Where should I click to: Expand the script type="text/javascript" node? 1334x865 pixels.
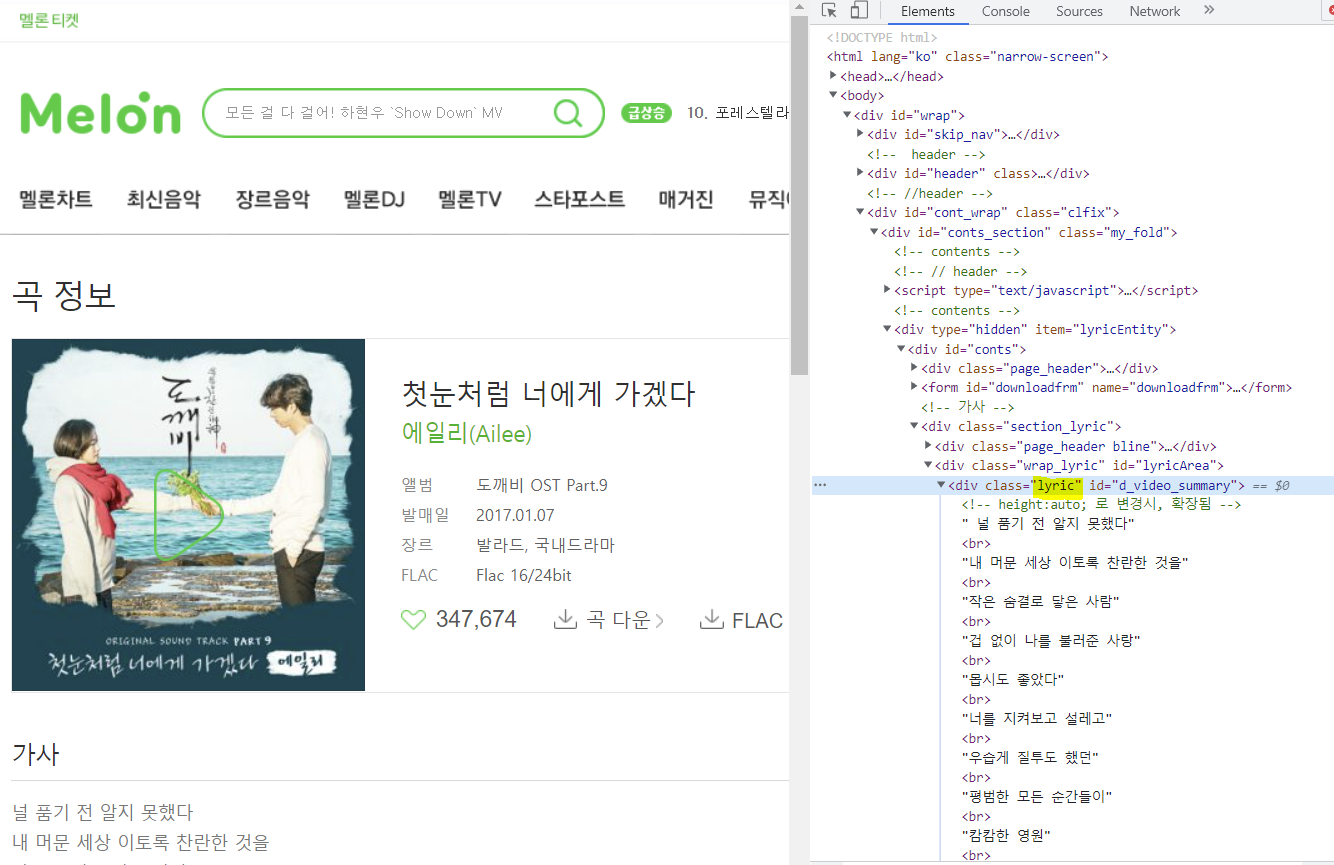pyautogui.click(x=887, y=290)
